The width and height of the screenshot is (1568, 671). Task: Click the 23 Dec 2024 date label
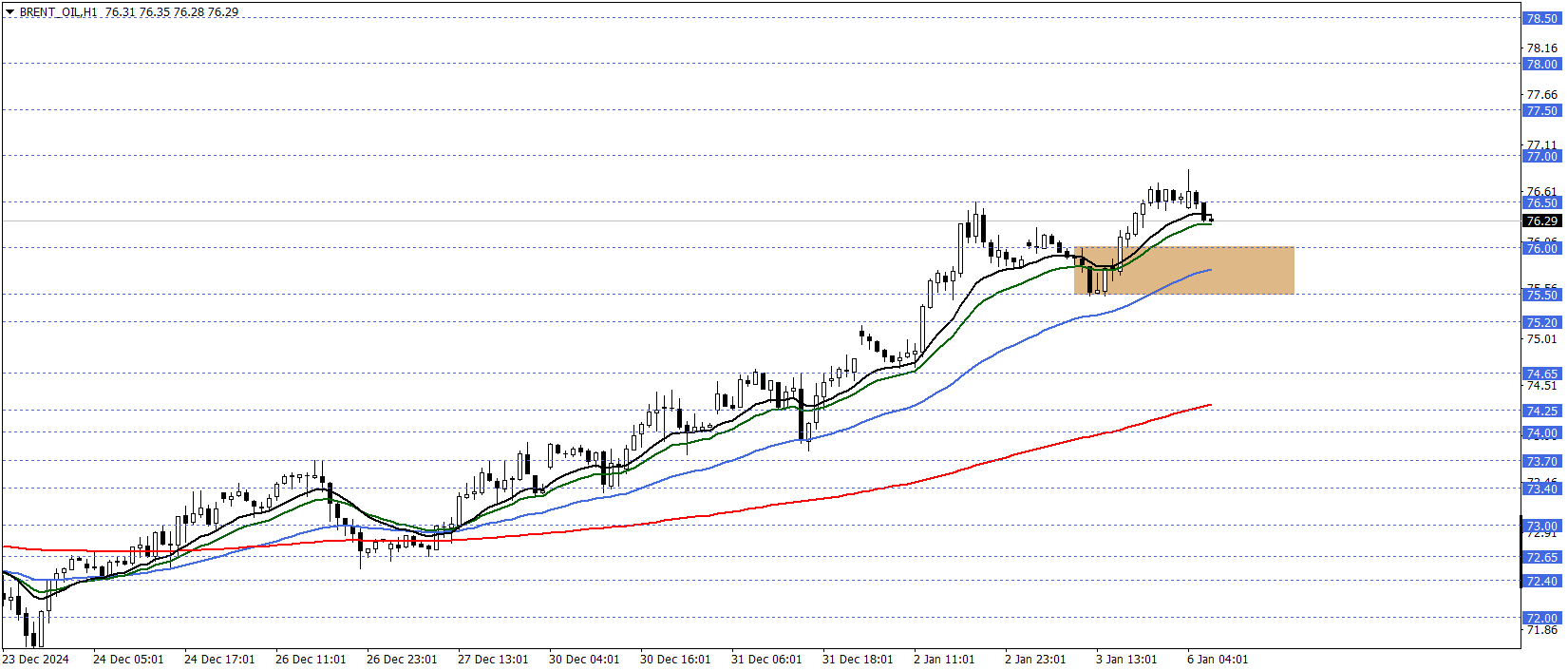[x=36, y=659]
